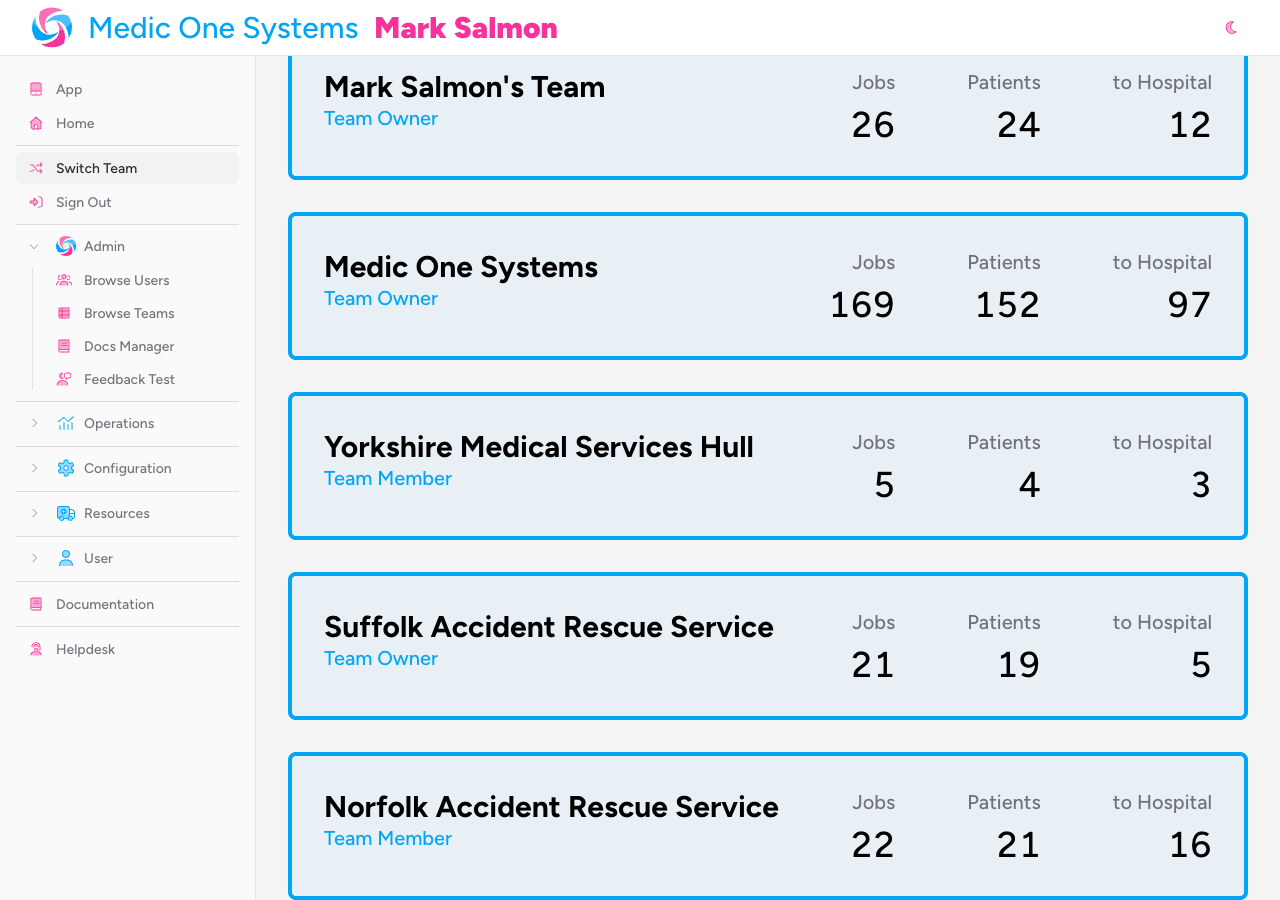Open the Medic One Systems team card
Image resolution: width=1280 pixels, height=900 pixels.
(768, 286)
